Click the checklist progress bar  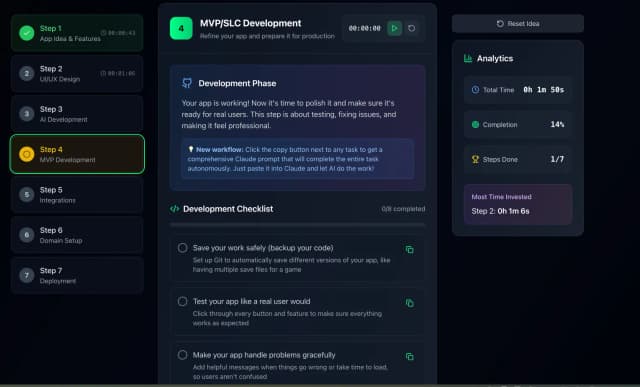[x=298, y=225]
